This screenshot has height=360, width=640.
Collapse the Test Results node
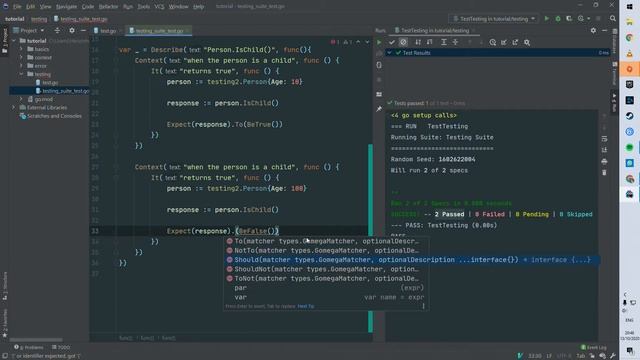click(x=389, y=53)
